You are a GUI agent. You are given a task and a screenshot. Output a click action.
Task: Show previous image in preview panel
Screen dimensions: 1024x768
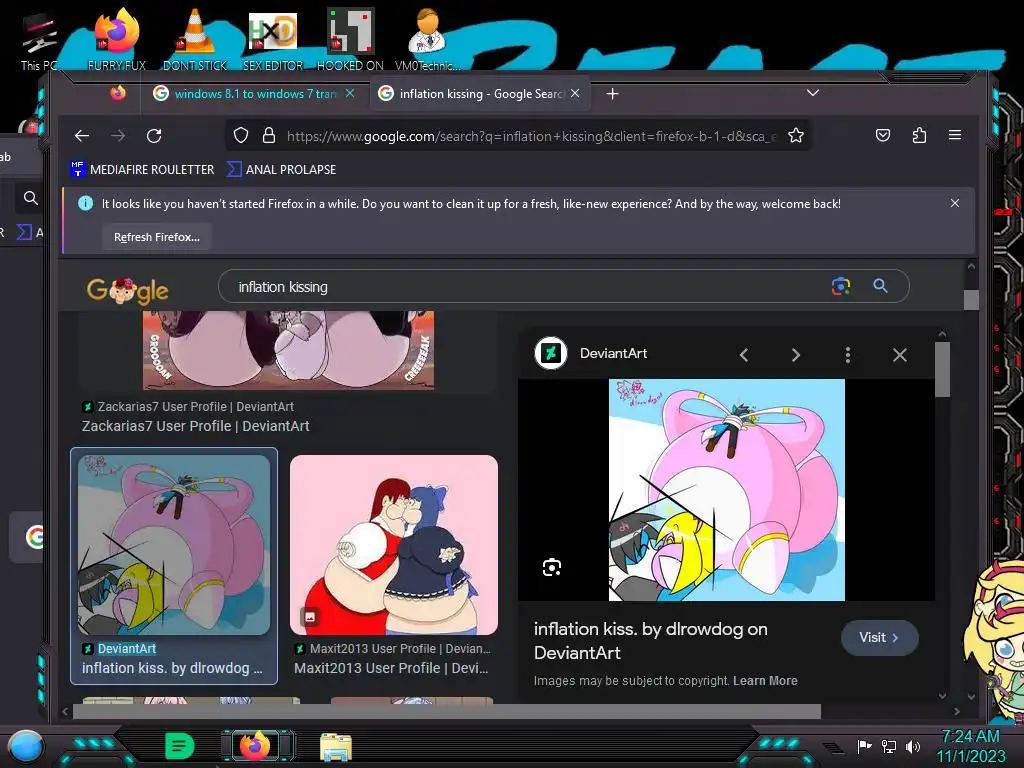[744, 355]
